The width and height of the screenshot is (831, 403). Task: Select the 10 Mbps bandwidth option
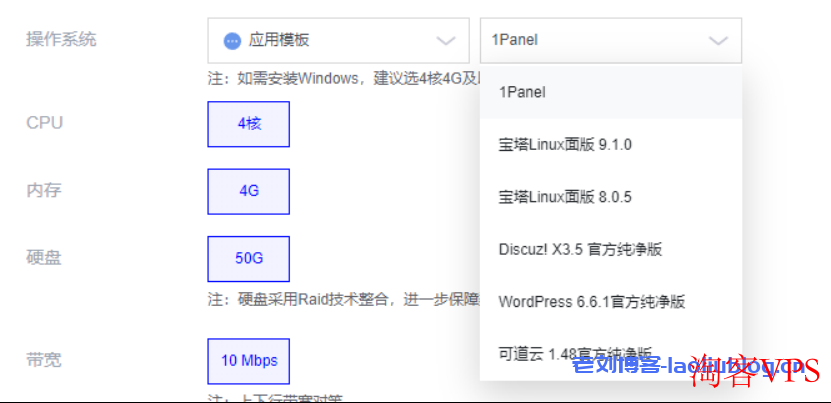tap(249, 361)
